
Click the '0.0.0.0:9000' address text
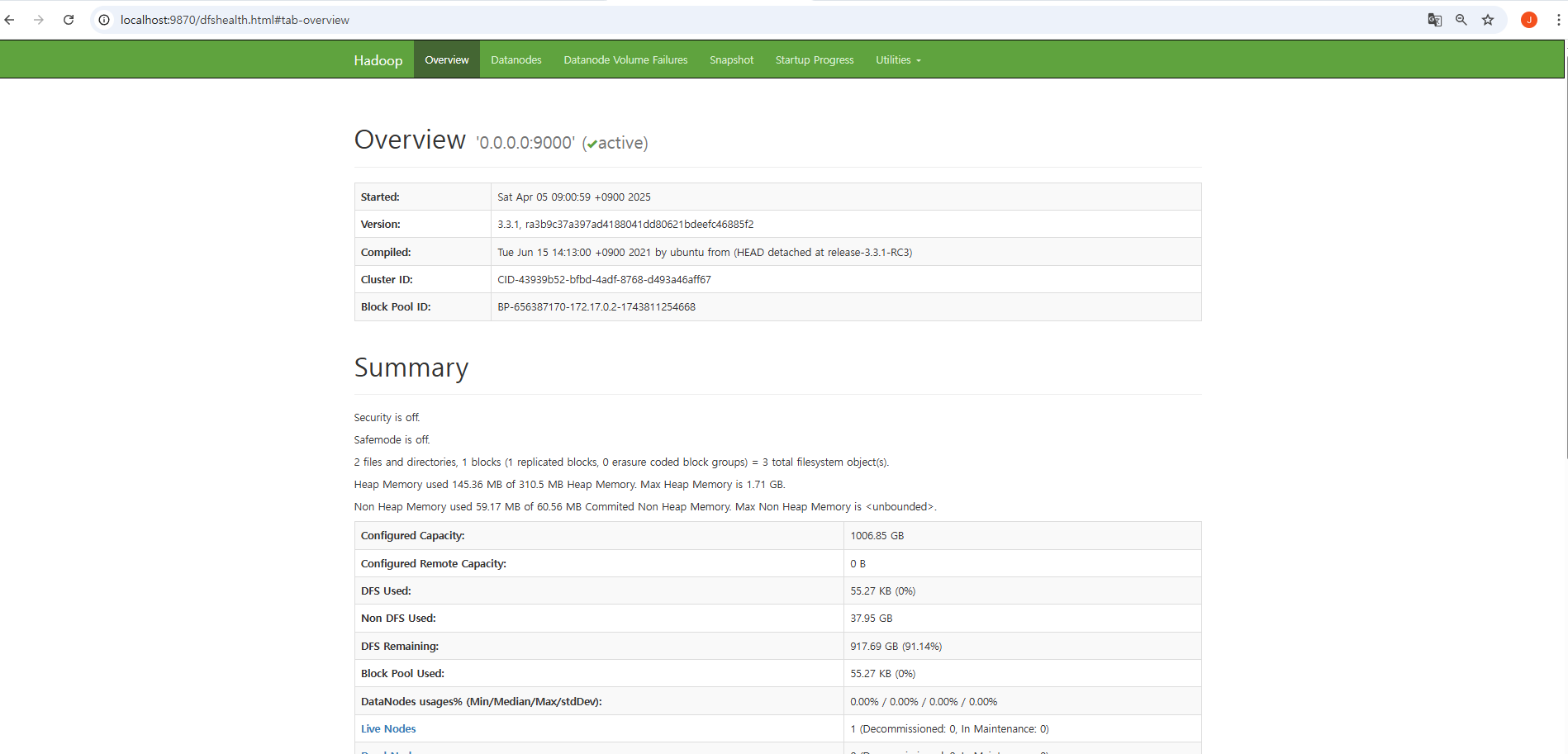[525, 143]
